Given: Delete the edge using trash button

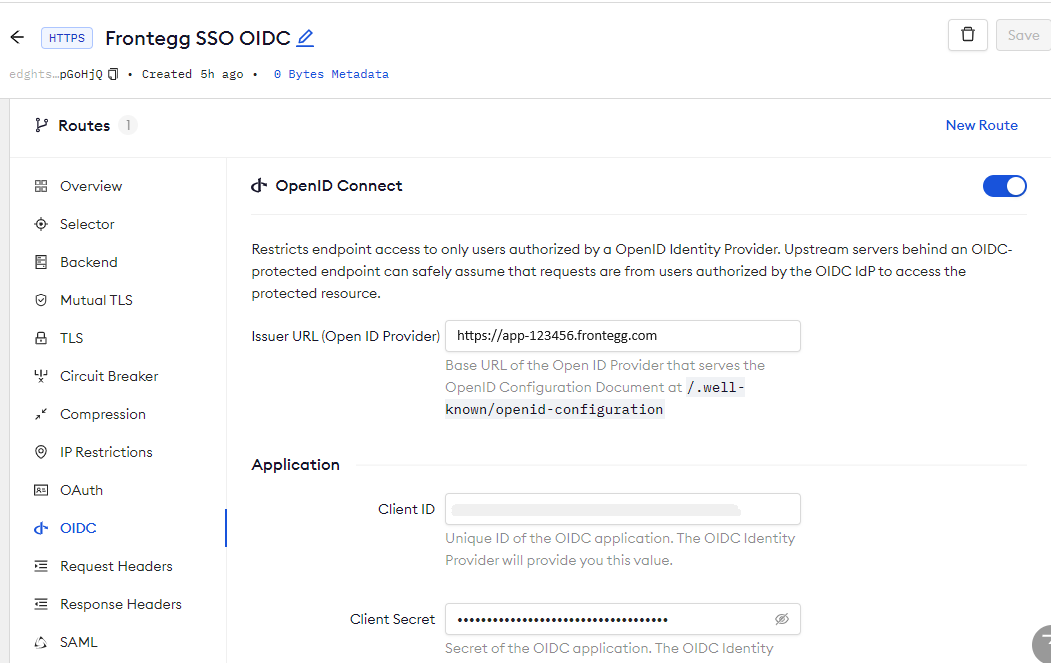Looking at the screenshot, I should (x=967, y=34).
